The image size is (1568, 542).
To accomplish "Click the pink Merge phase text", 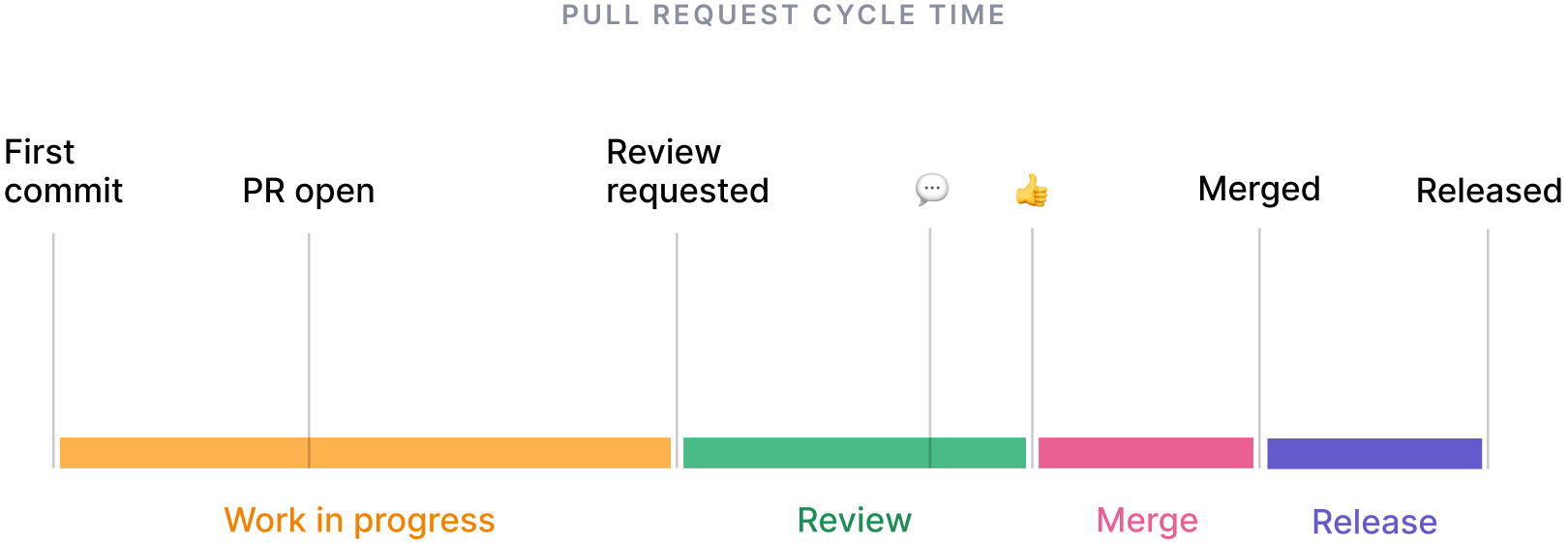I will 1147,522.
